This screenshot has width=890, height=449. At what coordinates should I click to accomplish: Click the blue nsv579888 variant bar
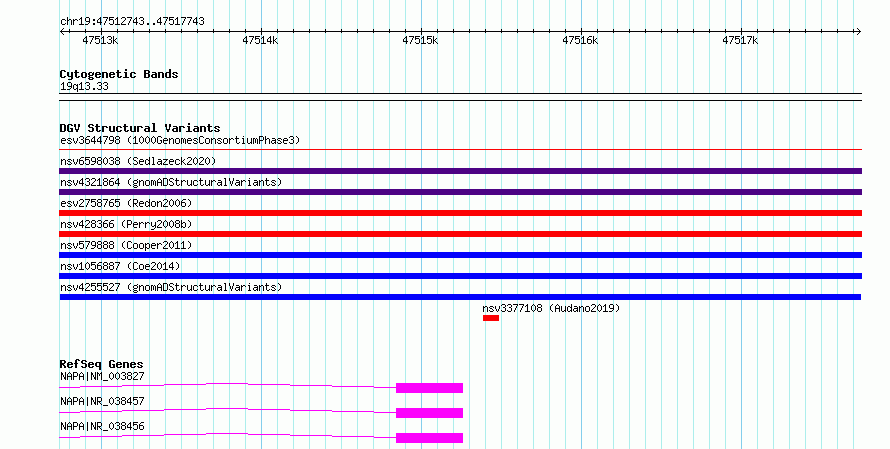[x=460, y=255]
